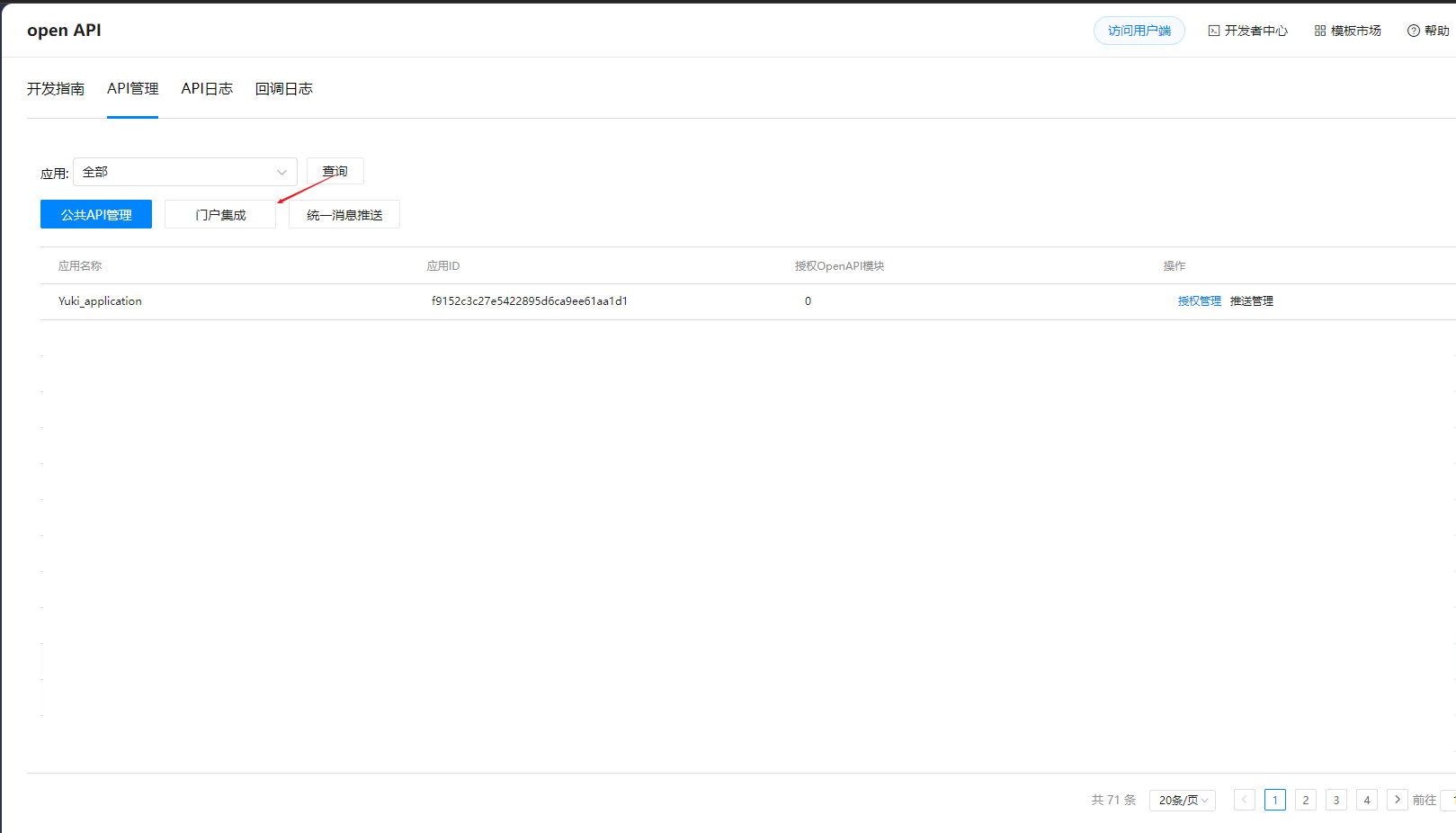Open 推送管理 link for Yuki_application
The image size is (1456, 833).
tap(1251, 301)
